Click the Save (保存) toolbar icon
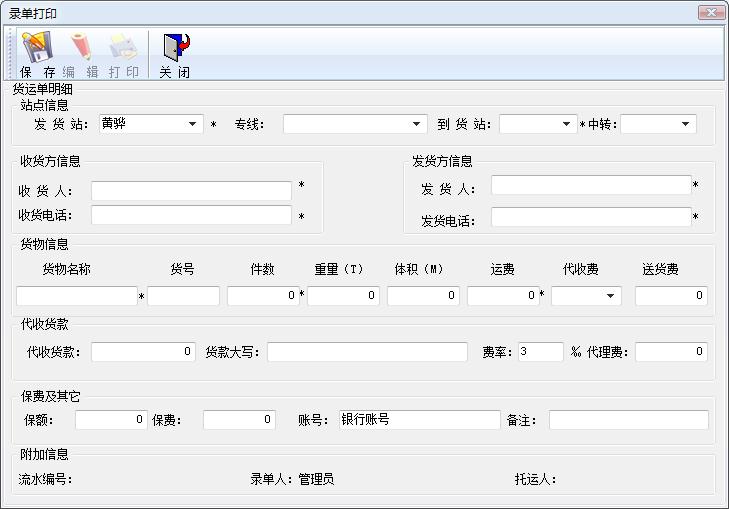Image resolution: width=729 pixels, height=509 pixels. coord(37,47)
